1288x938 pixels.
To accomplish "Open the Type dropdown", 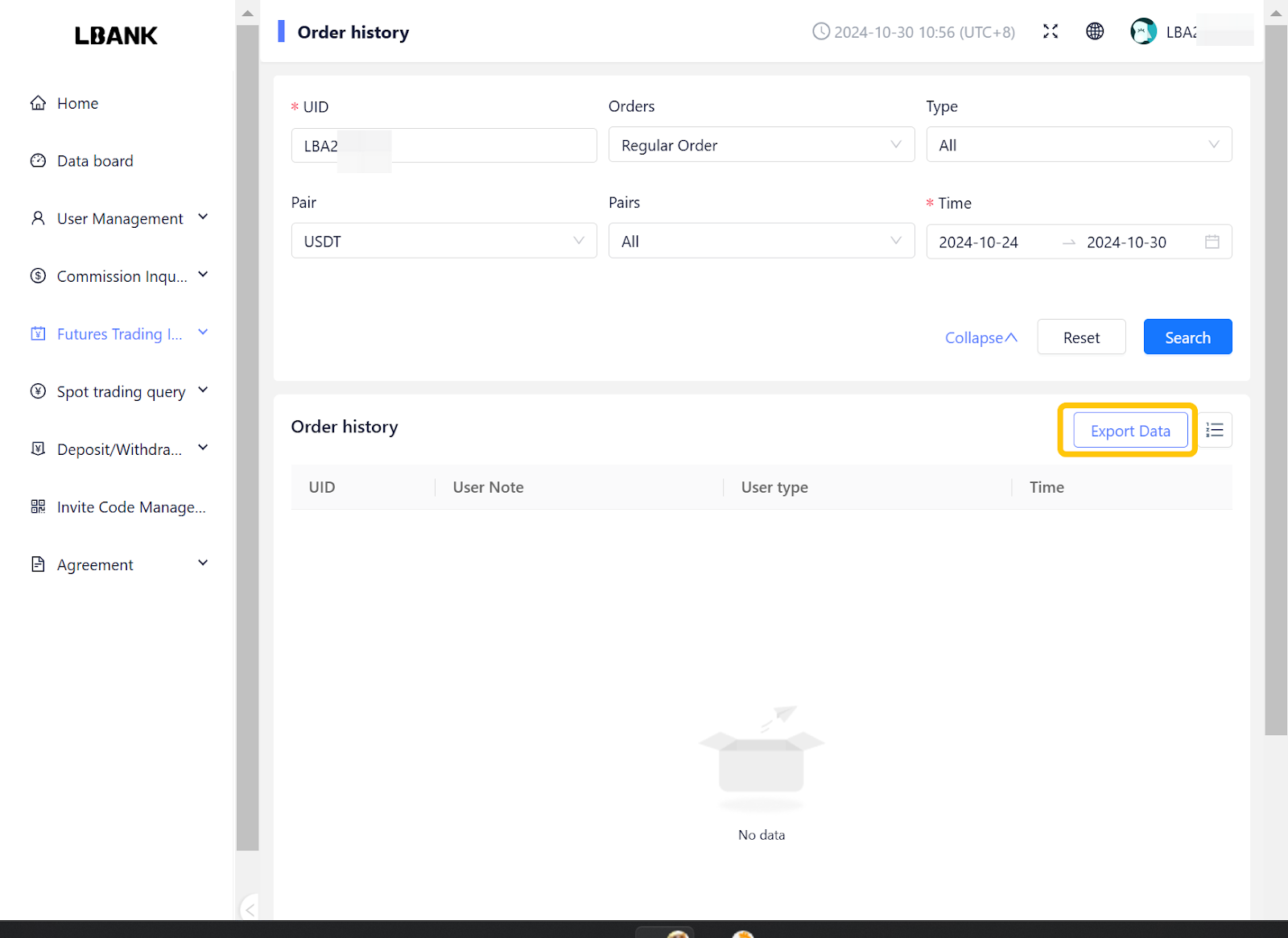I will pos(1078,145).
